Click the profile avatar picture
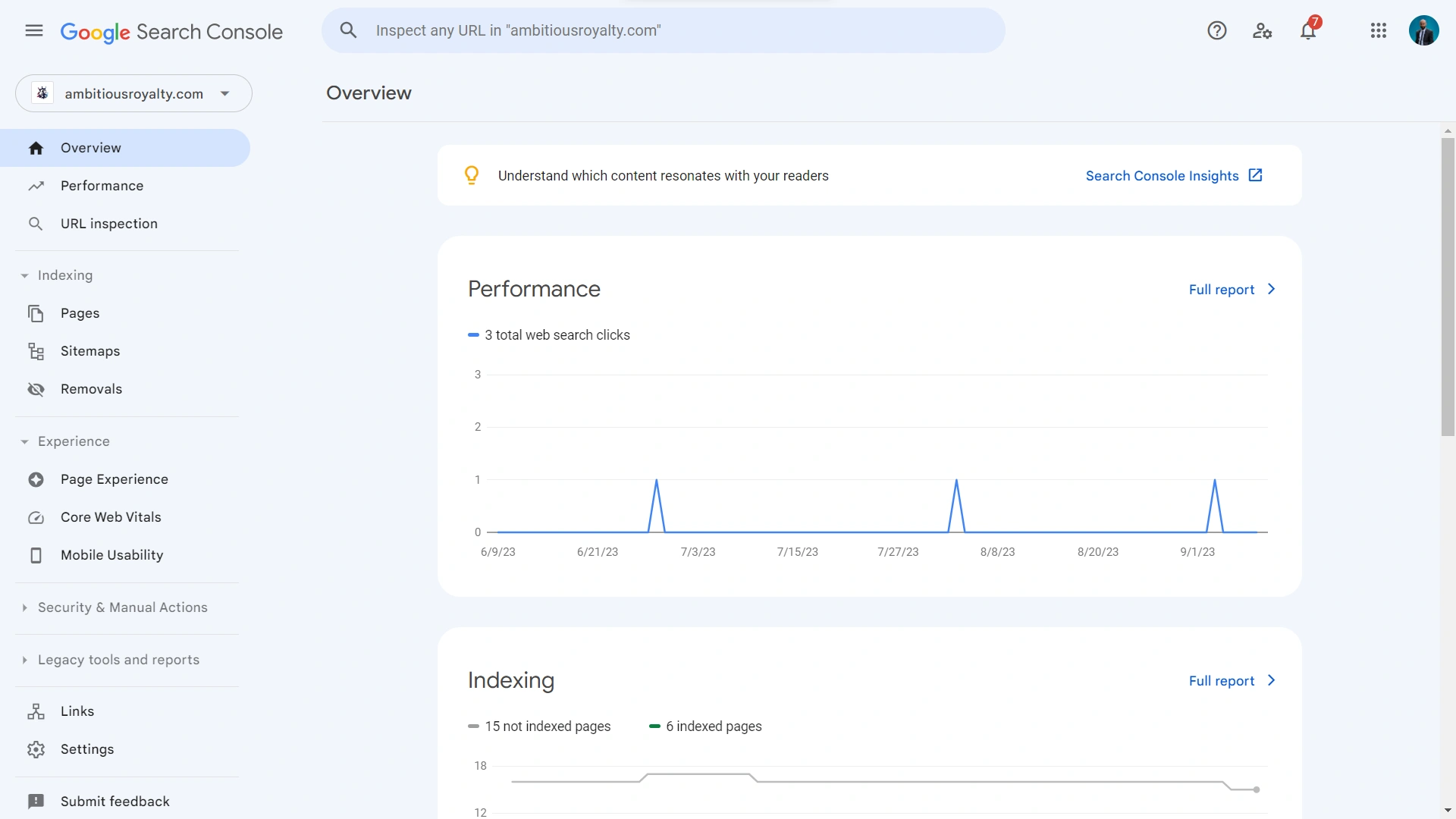 click(x=1424, y=30)
